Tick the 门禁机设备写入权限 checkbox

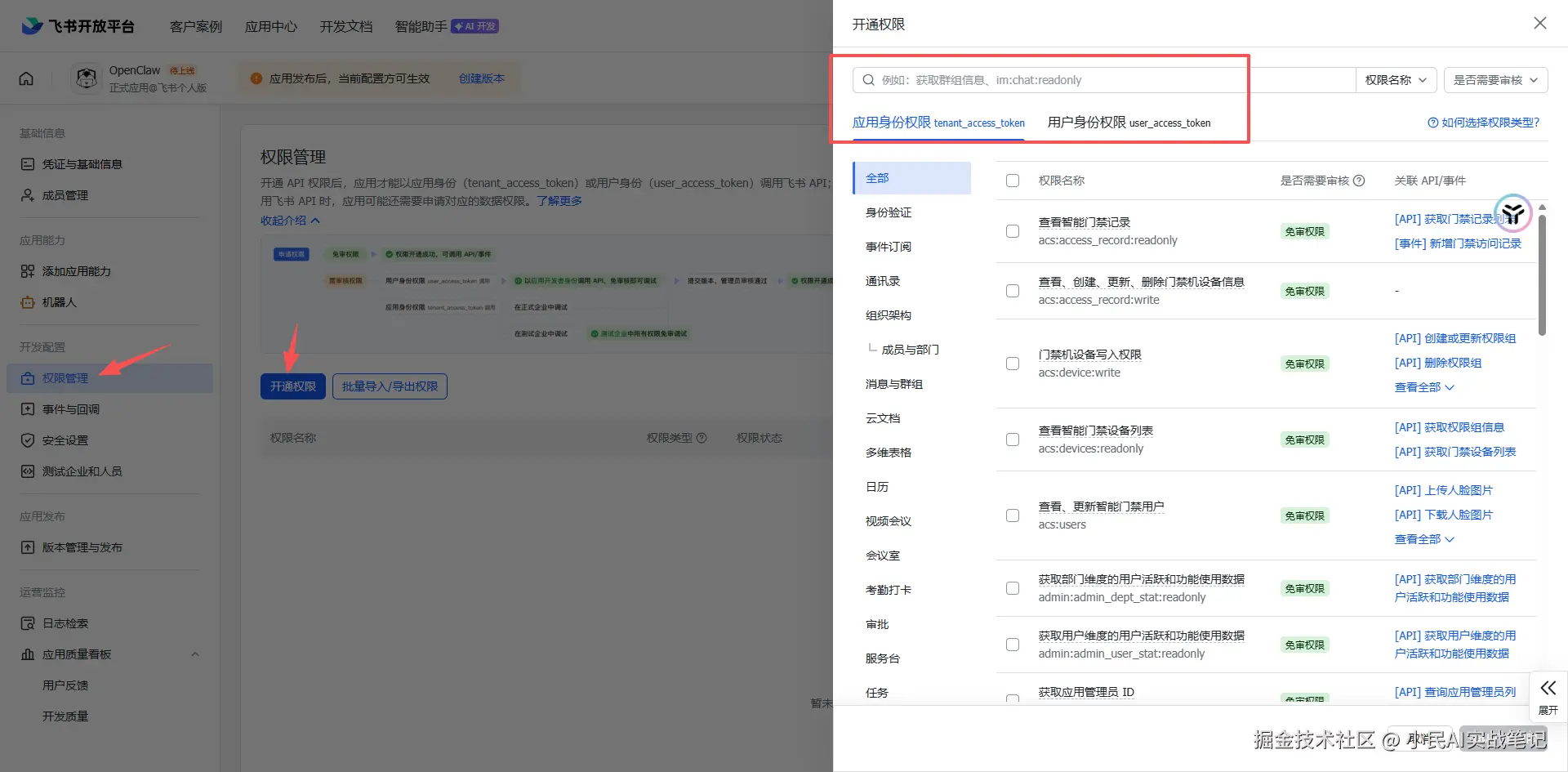pyautogui.click(x=1013, y=364)
